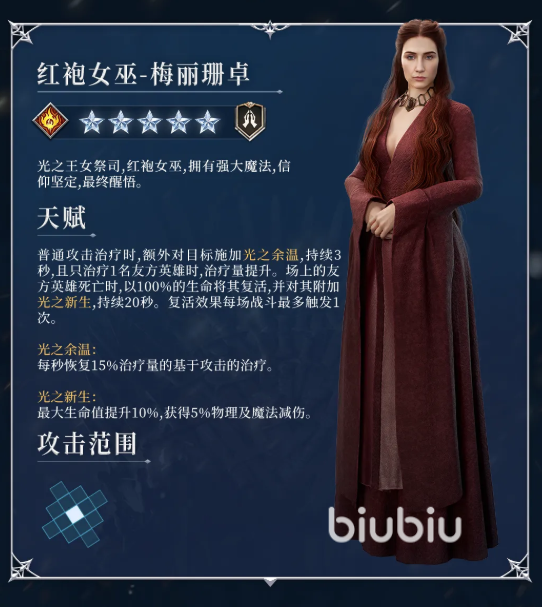Image resolution: width=542 pixels, height=607 pixels.
Task: Select the first rarity star
Action: tap(92, 122)
